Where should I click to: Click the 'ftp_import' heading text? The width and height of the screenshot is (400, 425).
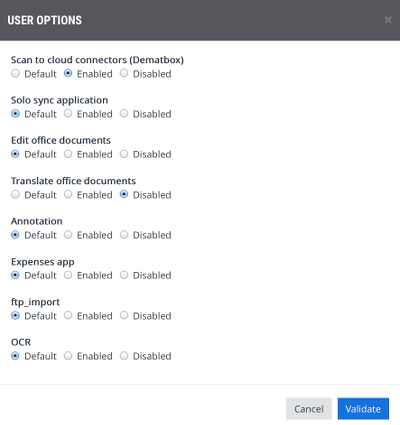tap(35, 302)
